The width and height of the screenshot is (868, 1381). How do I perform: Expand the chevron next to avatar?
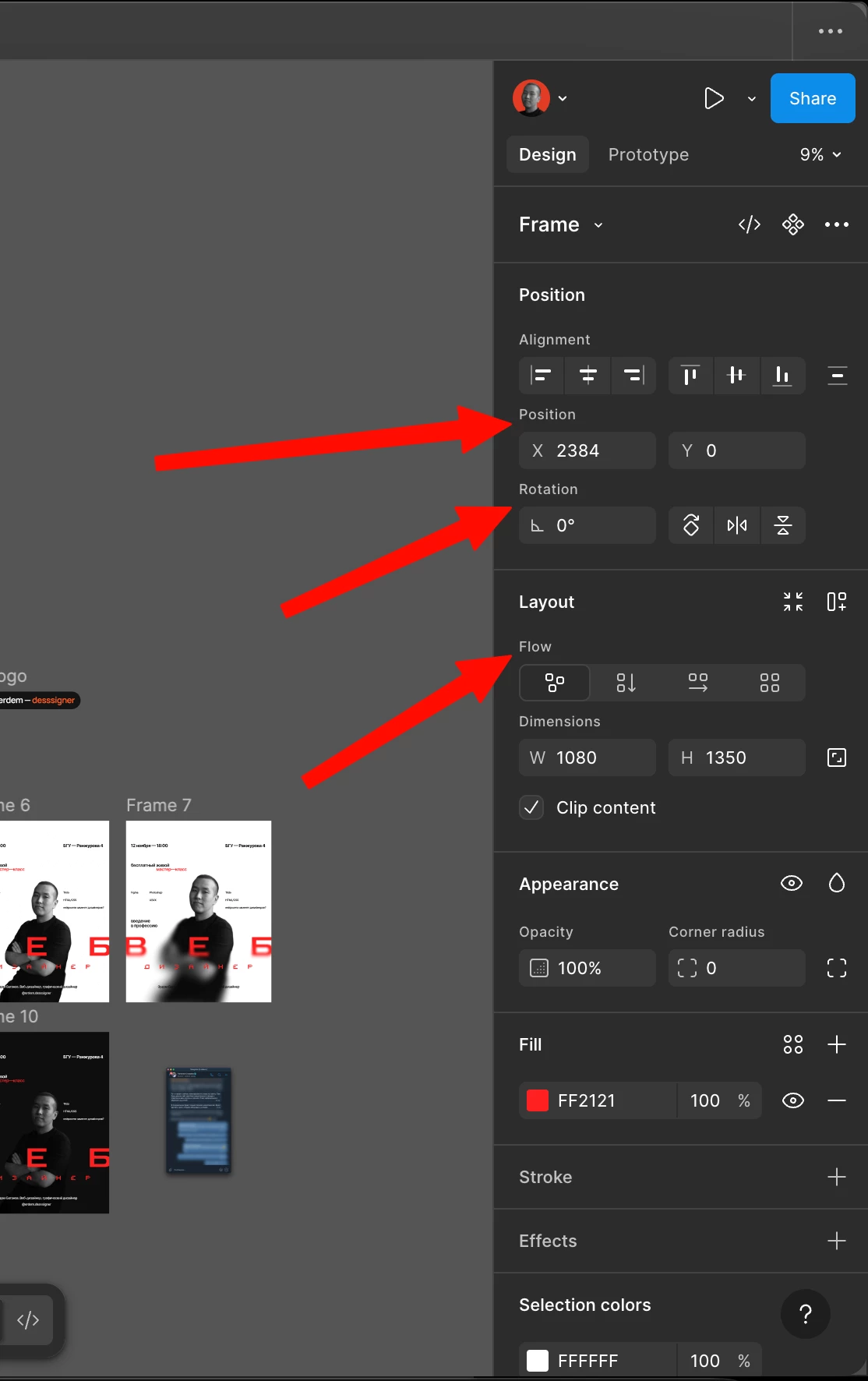563,99
